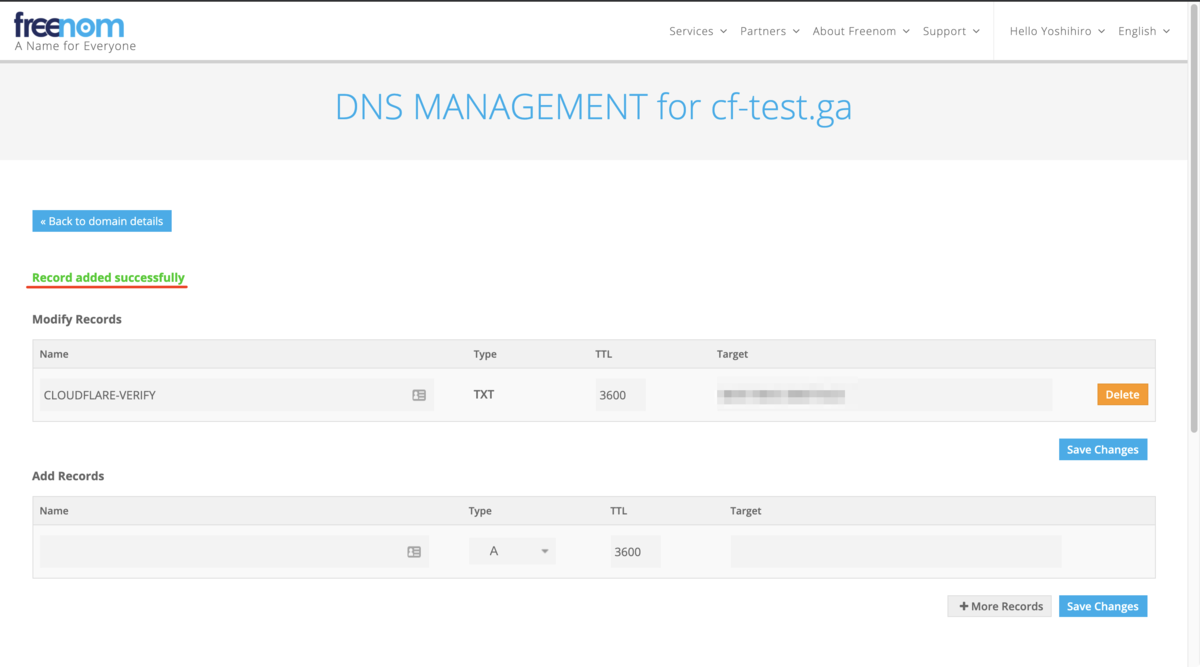Click Back to domain details button
The width and height of the screenshot is (1200, 667).
102,221
